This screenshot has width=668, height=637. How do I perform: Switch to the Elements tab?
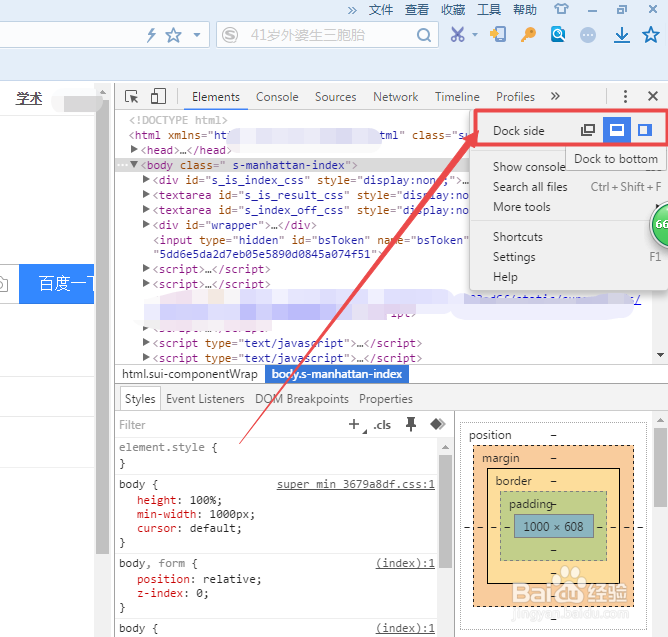pyautogui.click(x=216, y=97)
